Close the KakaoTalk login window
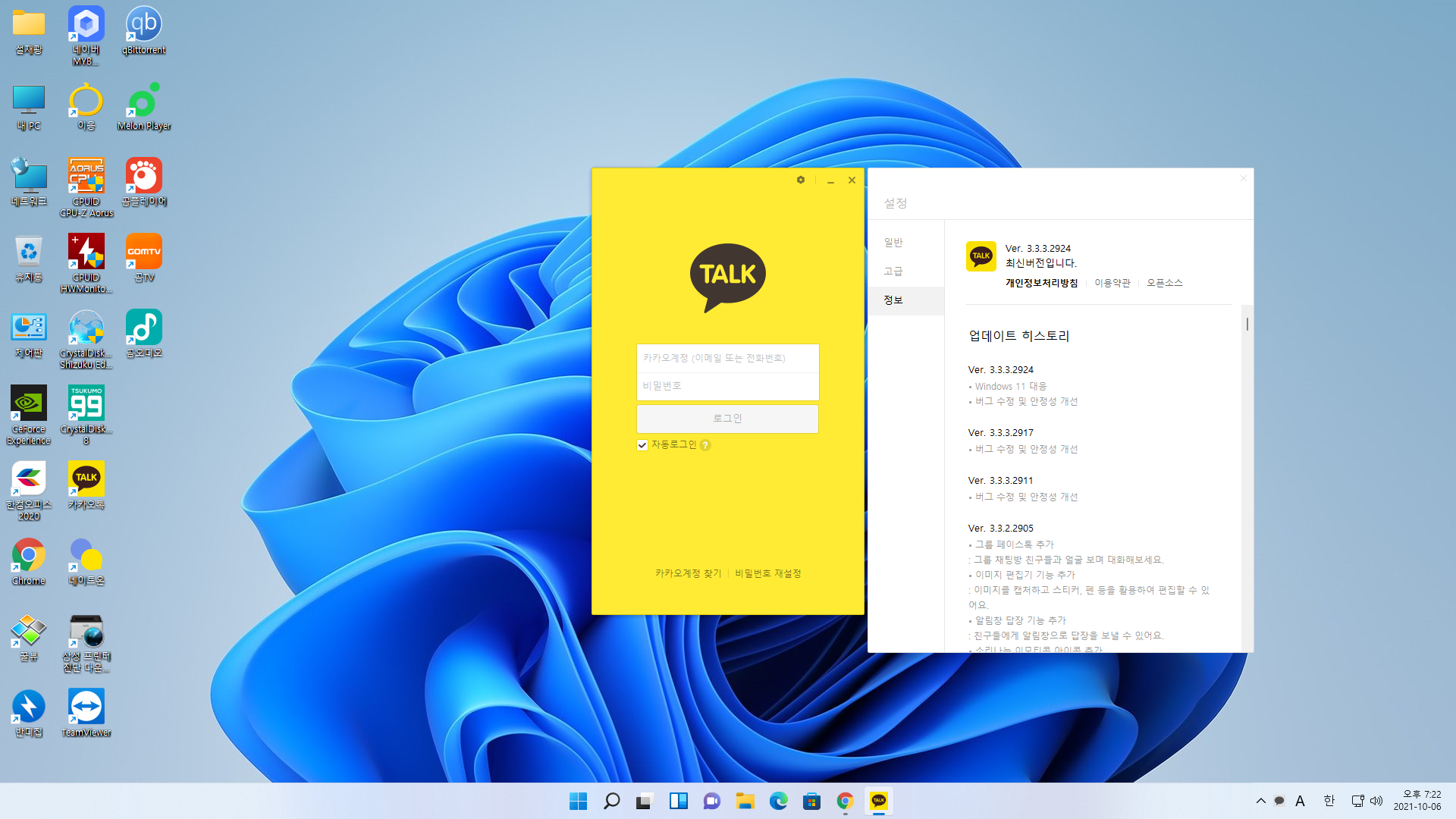 (x=852, y=180)
